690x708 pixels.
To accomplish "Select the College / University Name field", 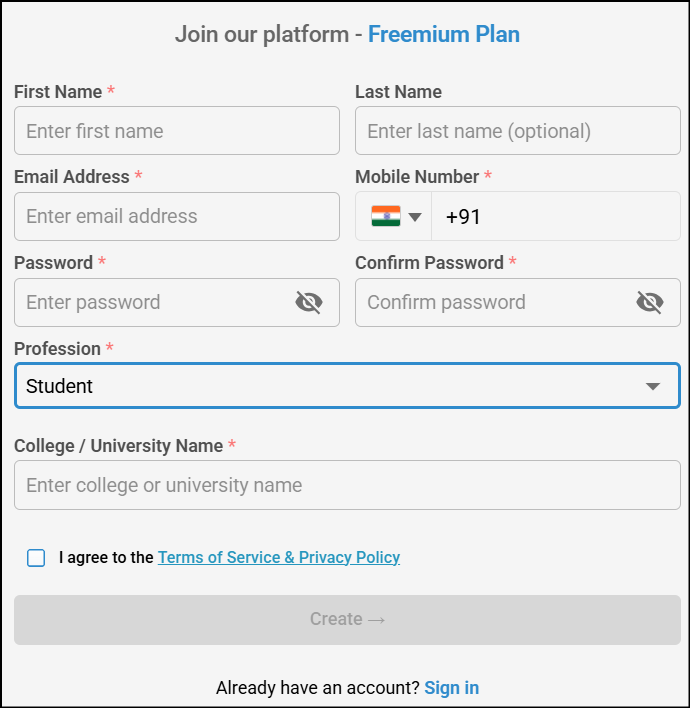I will (347, 485).
